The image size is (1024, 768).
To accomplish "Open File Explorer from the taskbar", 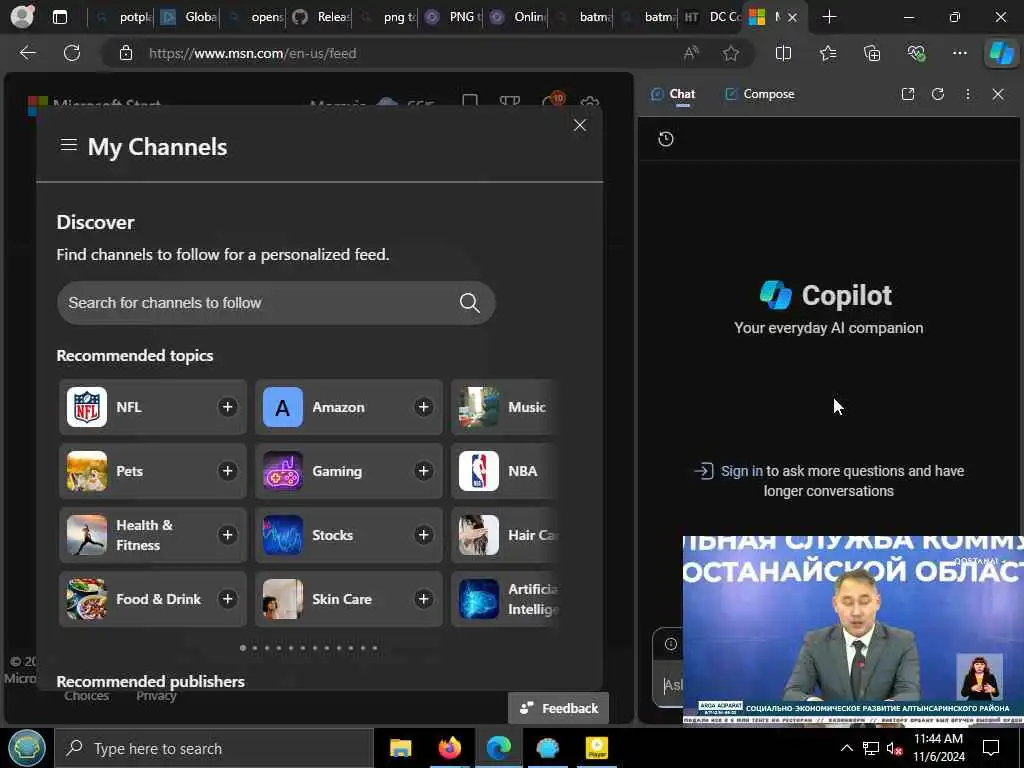I will pyautogui.click(x=400, y=748).
